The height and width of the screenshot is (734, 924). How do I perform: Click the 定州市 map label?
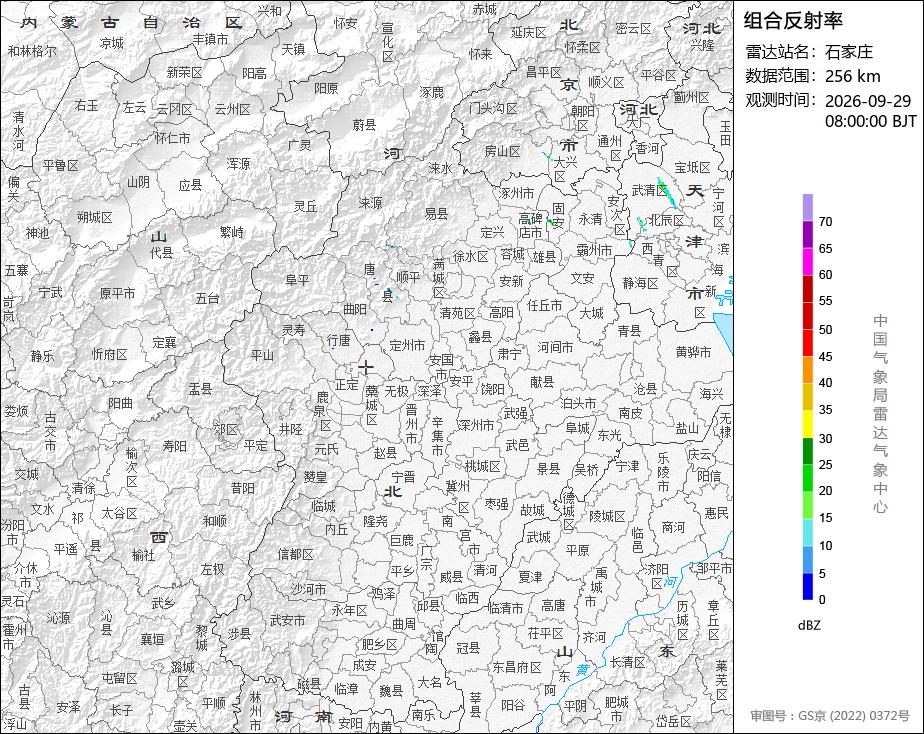[x=407, y=346]
